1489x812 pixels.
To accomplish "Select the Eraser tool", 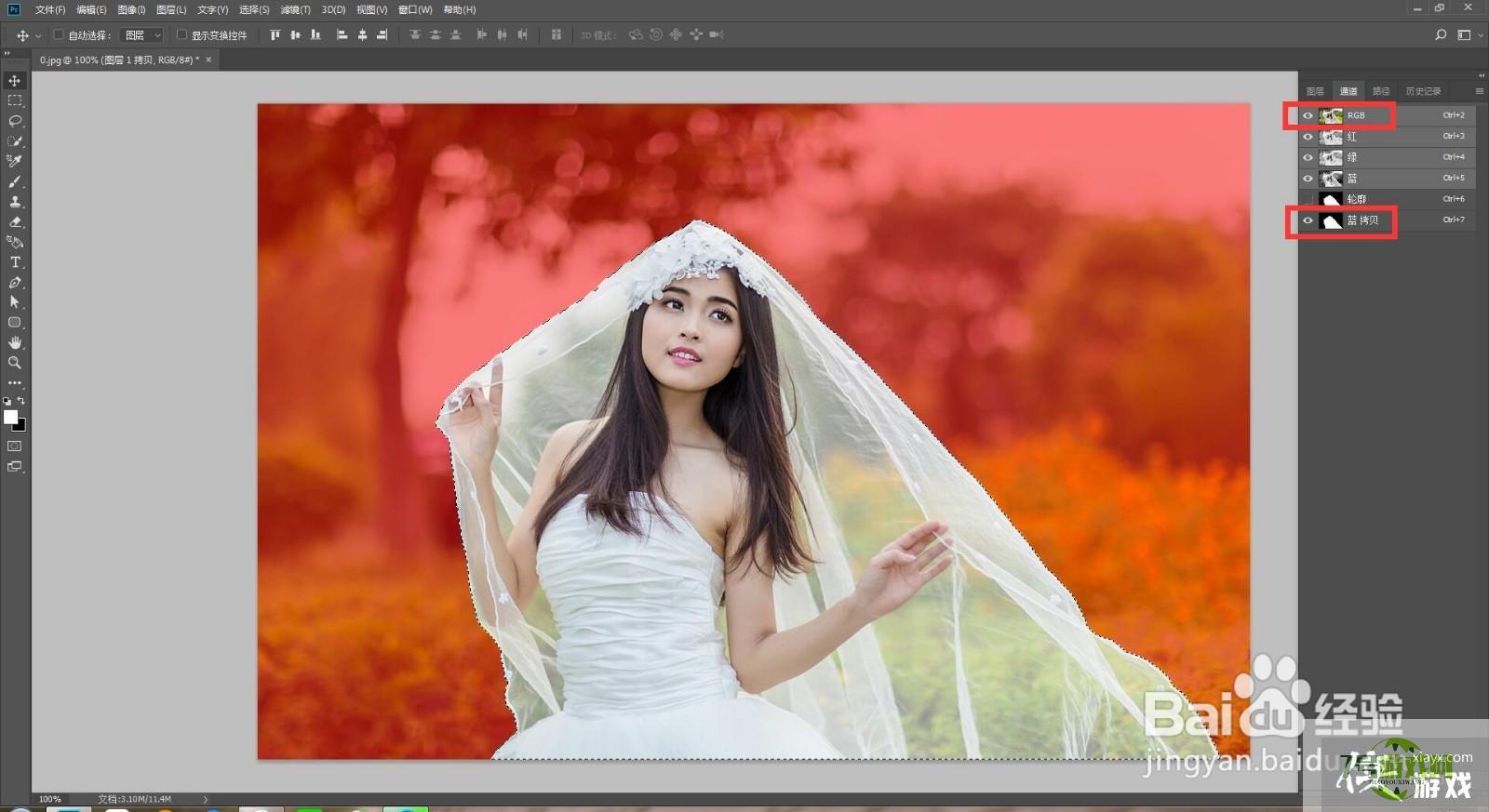I will [x=15, y=222].
